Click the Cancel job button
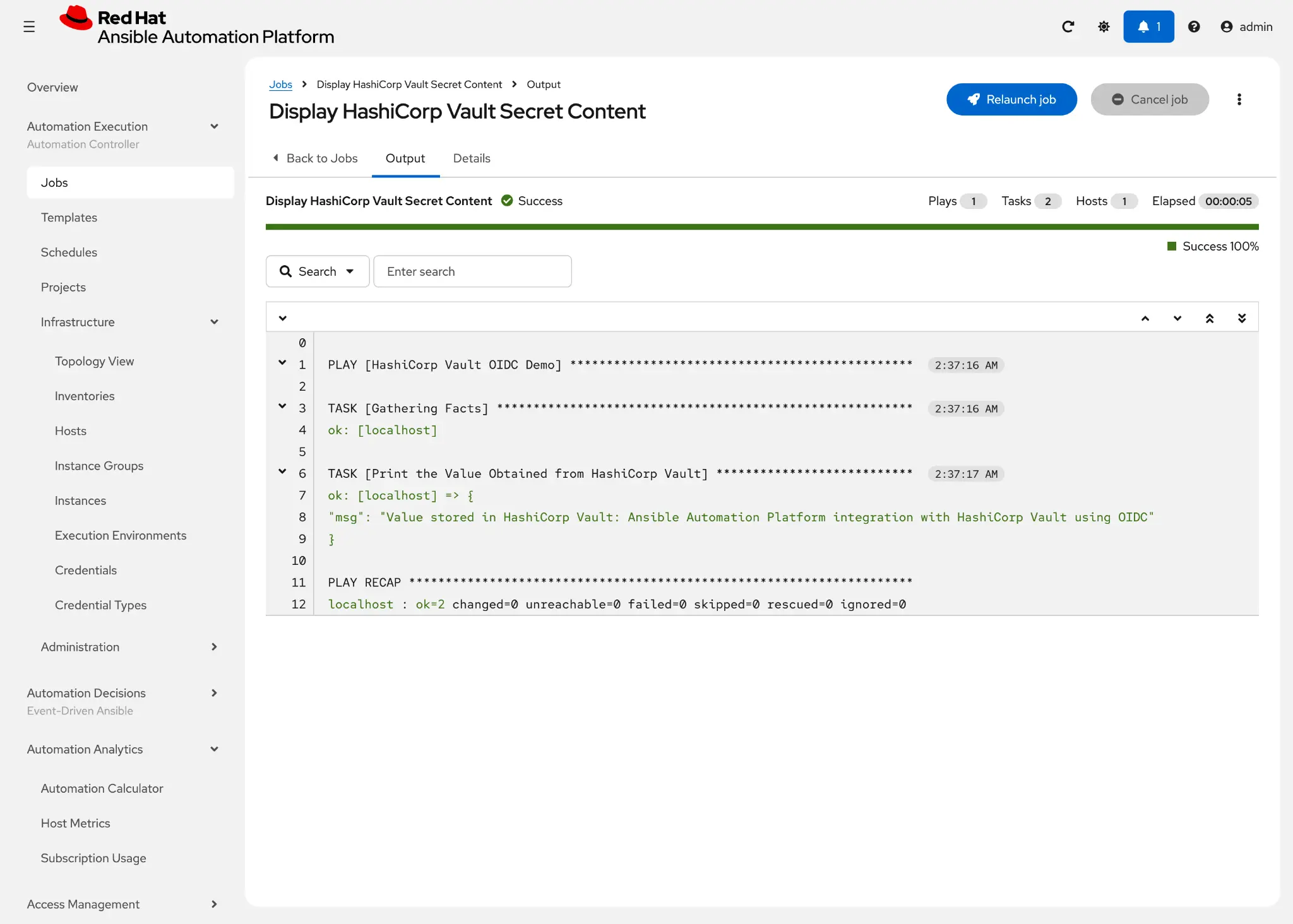 (1150, 99)
